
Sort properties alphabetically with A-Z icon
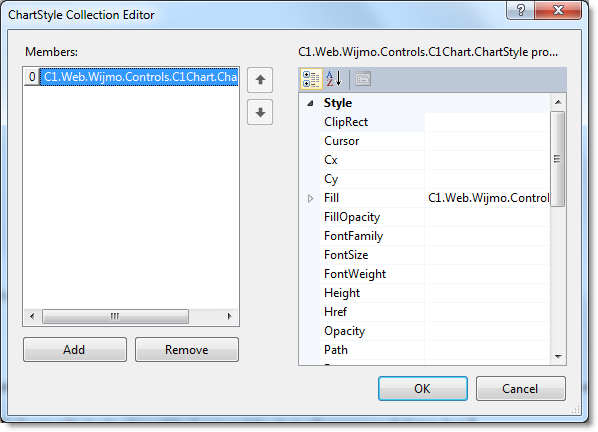click(334, 79)
